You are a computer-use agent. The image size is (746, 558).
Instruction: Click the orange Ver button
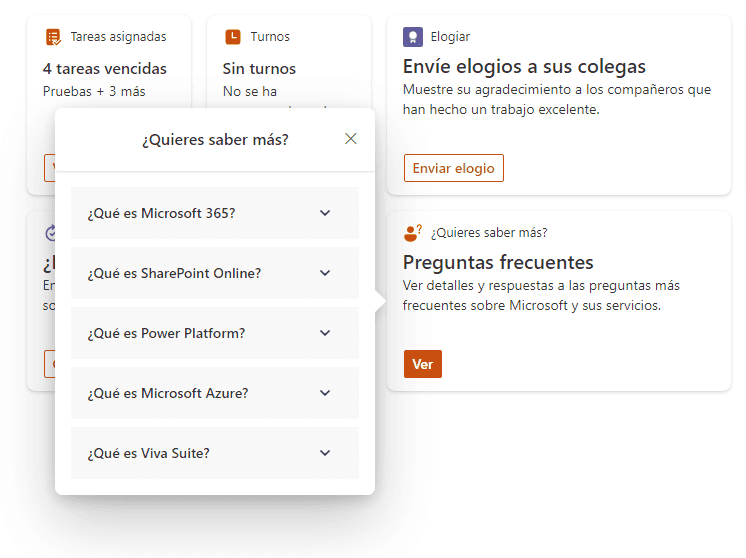coord(422,364)
